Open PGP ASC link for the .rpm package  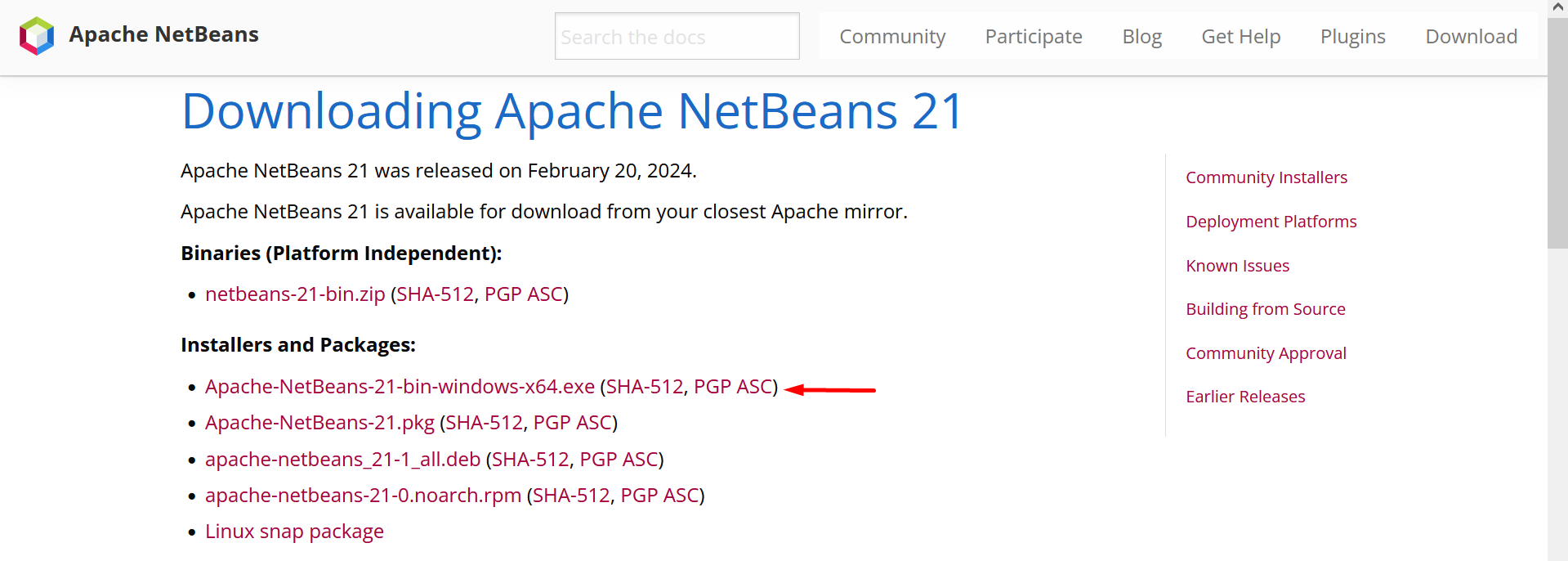[659, 496]
